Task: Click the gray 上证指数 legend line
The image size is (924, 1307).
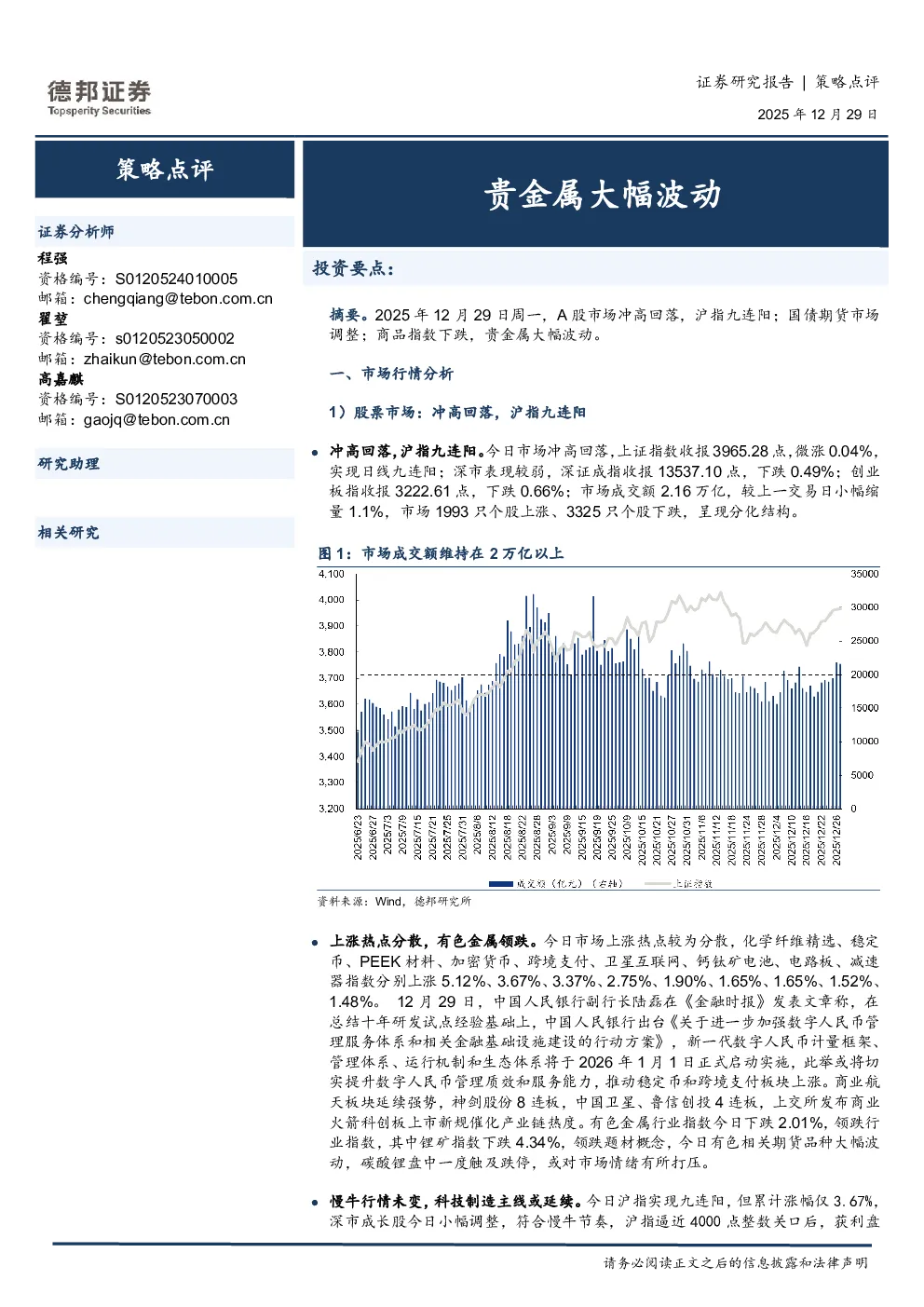Action: point(658,884)
